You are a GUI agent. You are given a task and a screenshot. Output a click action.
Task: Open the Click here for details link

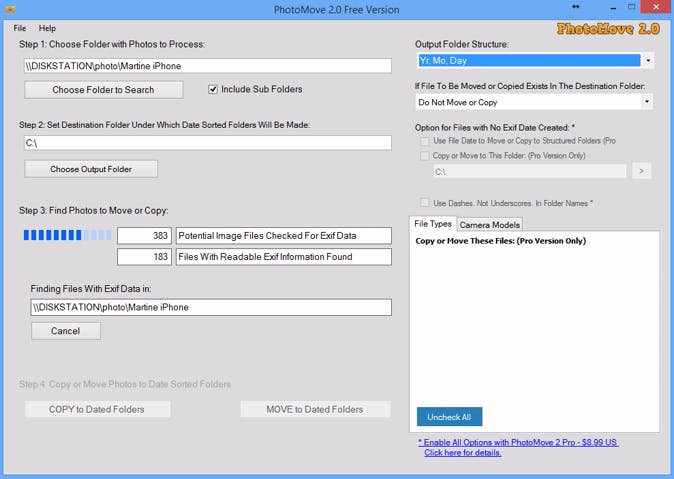(463, 453)
